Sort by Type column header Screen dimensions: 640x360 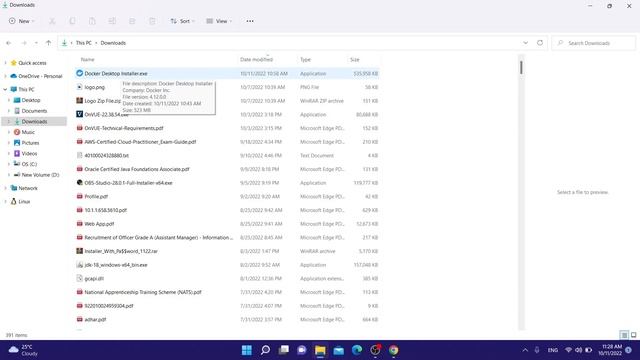click(305, 60)
